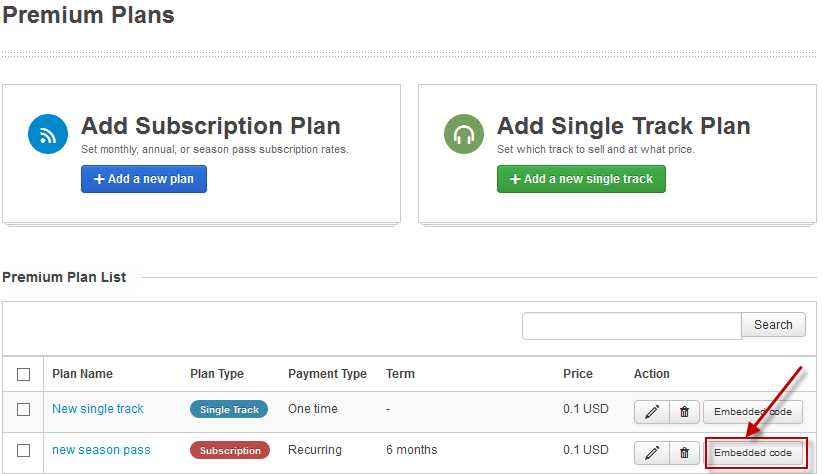Sort by the Plan Name column header
The height and width of the screenshot is (474, 823).
[x=82, y=374]
